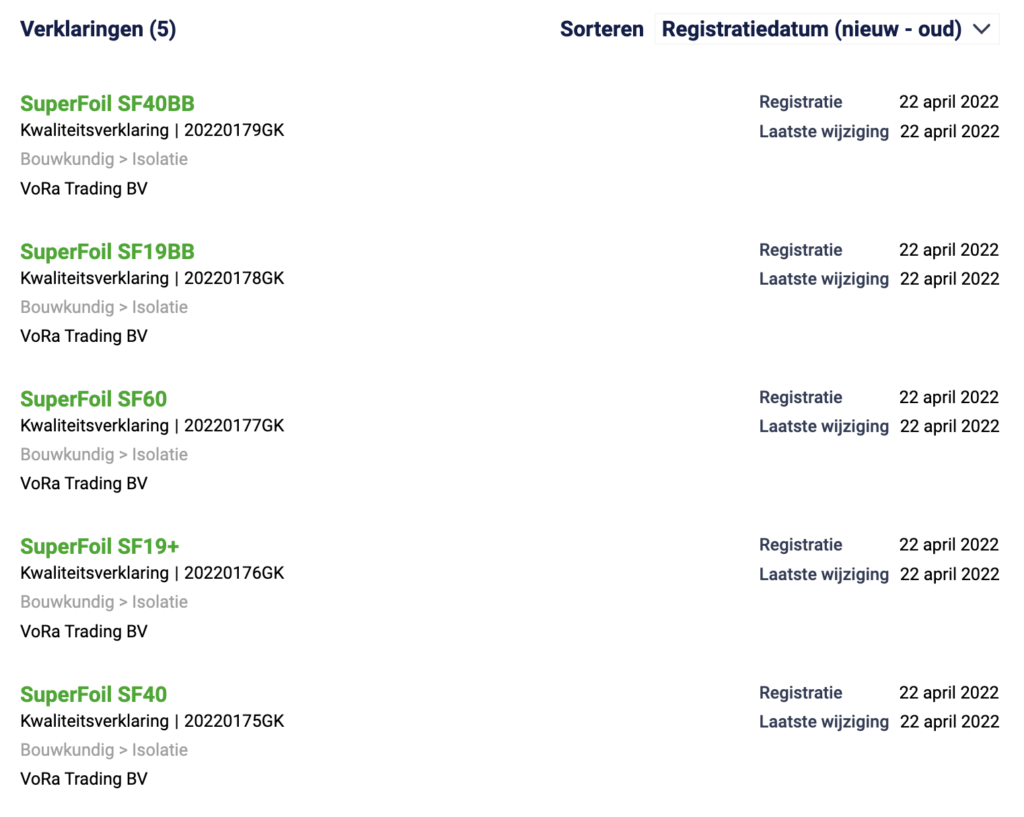Click the Kwaliteitsverklaring 20220177GK line
This screenshot has width=1024, height=817.
click(x=152, y=426)
